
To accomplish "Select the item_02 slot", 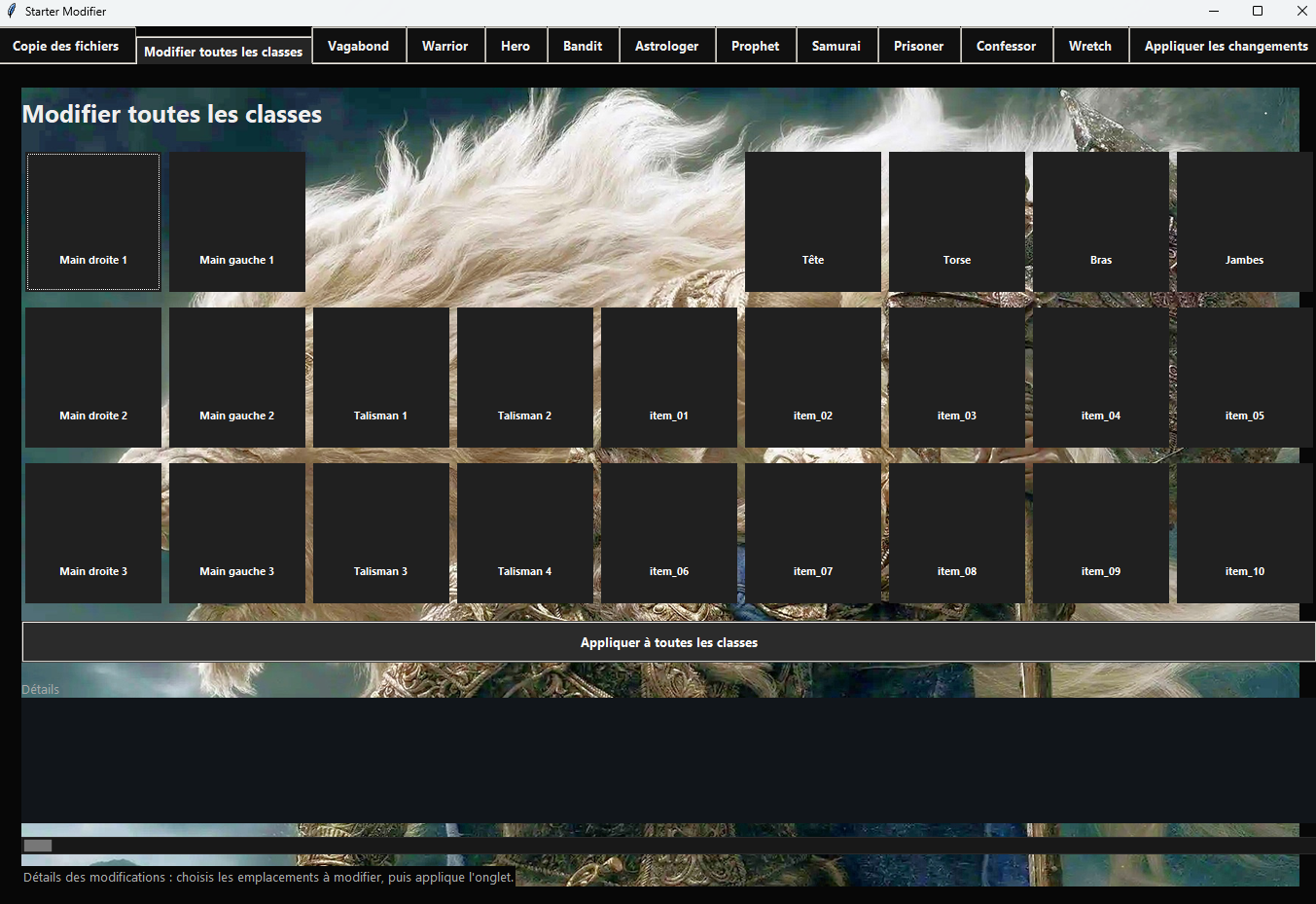I will coord(813,378).
